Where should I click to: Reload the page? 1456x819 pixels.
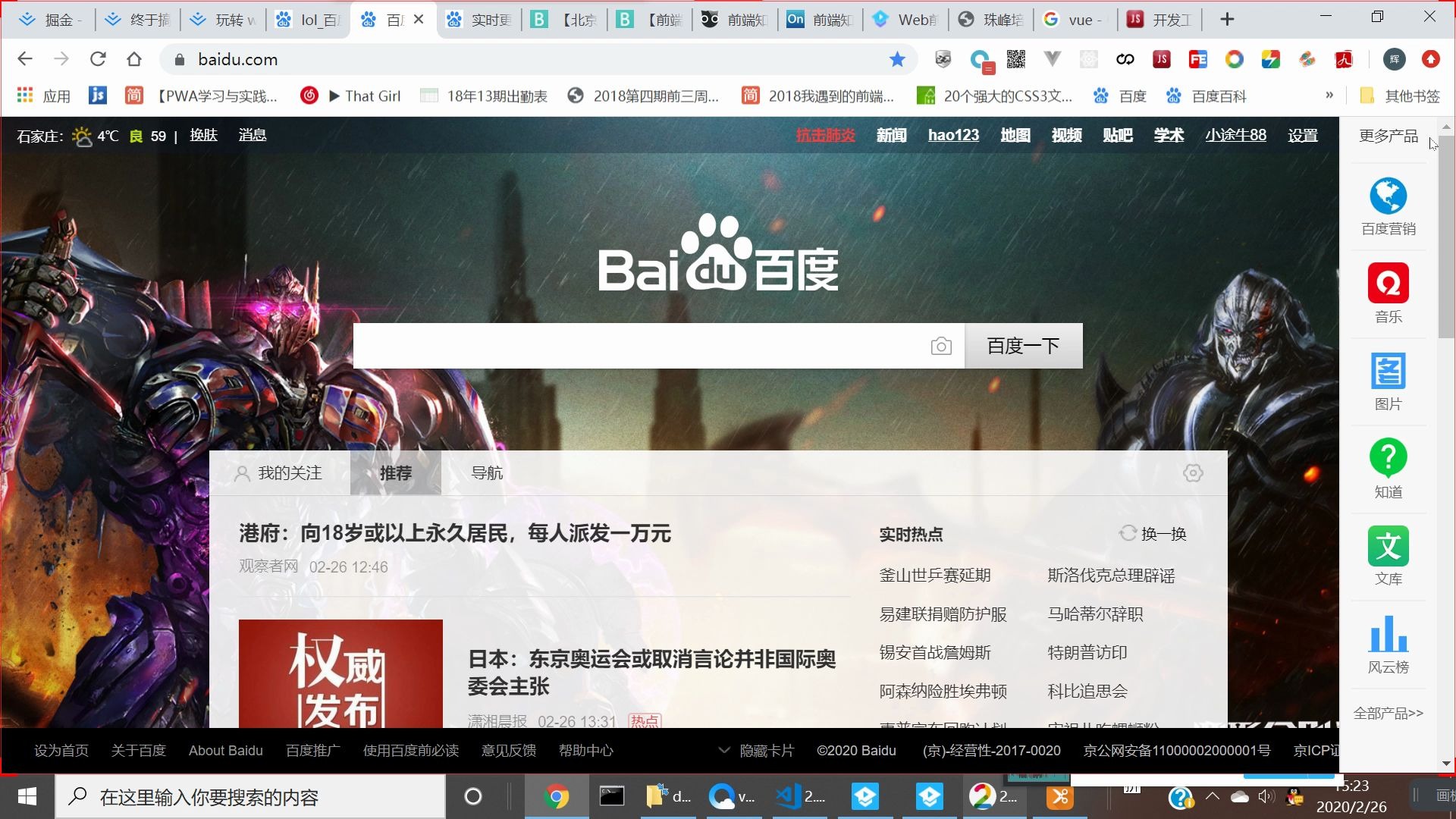[x=98, y=59]
